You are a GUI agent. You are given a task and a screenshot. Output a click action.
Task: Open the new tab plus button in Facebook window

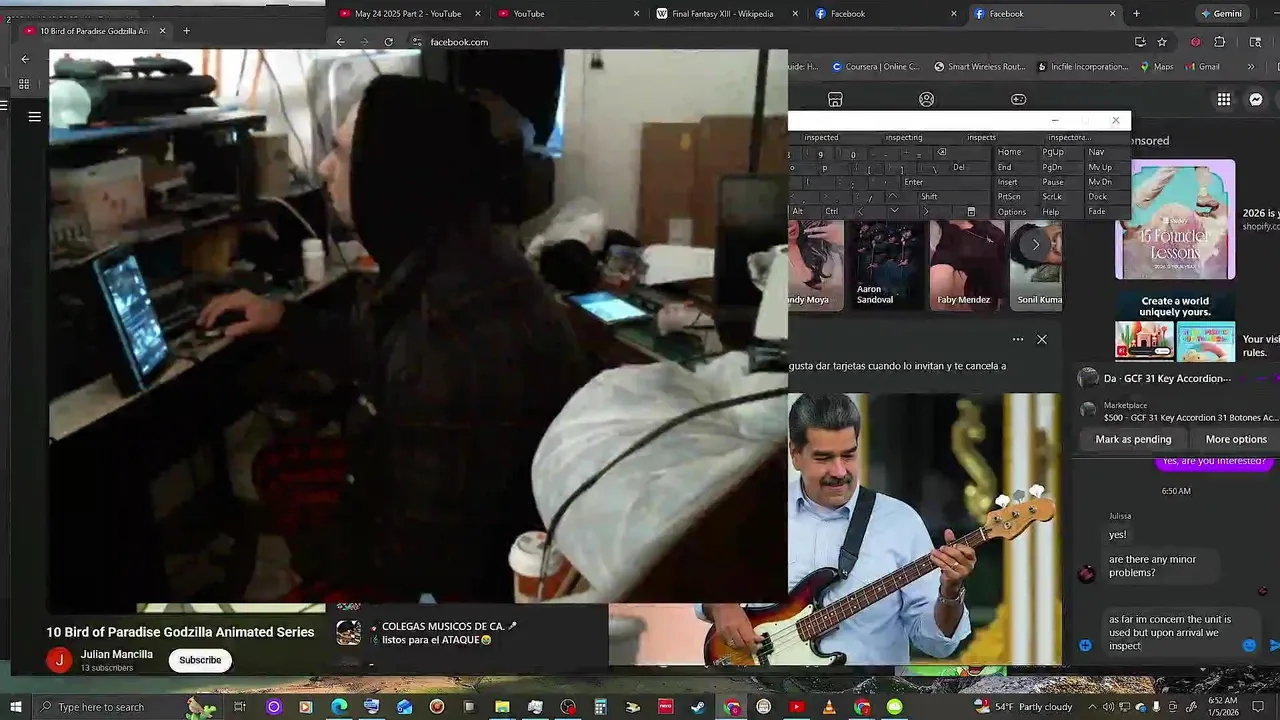click(x=1136, y=14)
